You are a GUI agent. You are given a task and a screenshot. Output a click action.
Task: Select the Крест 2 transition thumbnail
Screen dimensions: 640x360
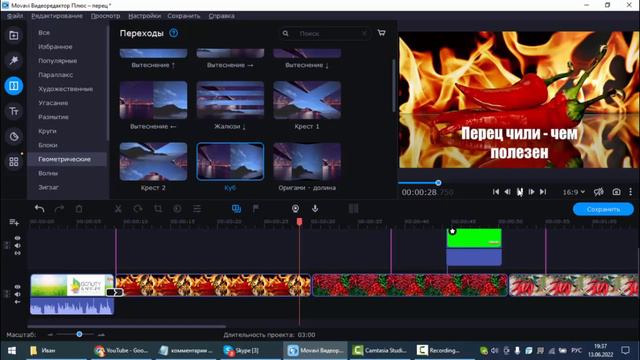[x=153, y=162]
